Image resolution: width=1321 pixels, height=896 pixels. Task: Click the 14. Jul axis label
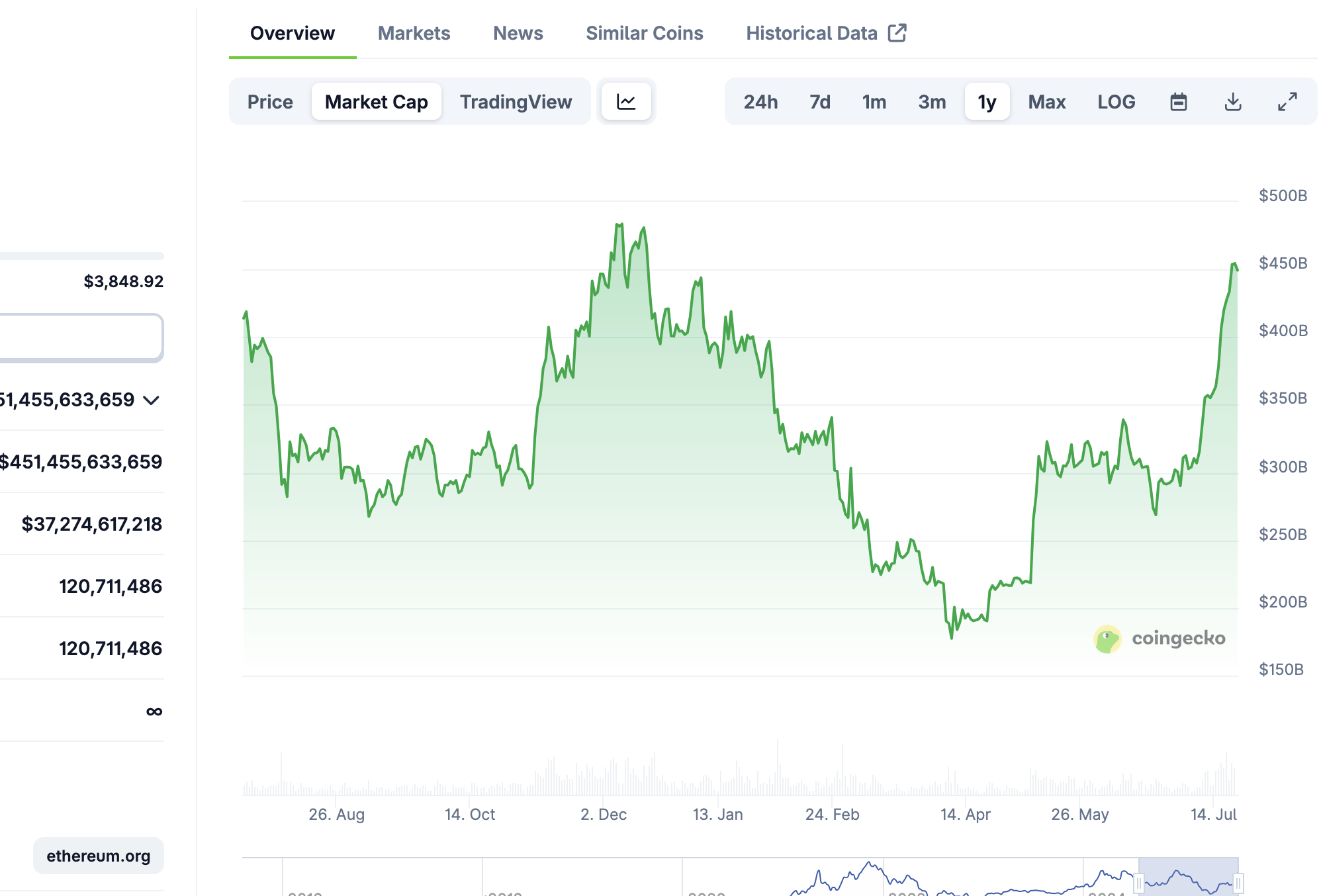coord(1214,815)
